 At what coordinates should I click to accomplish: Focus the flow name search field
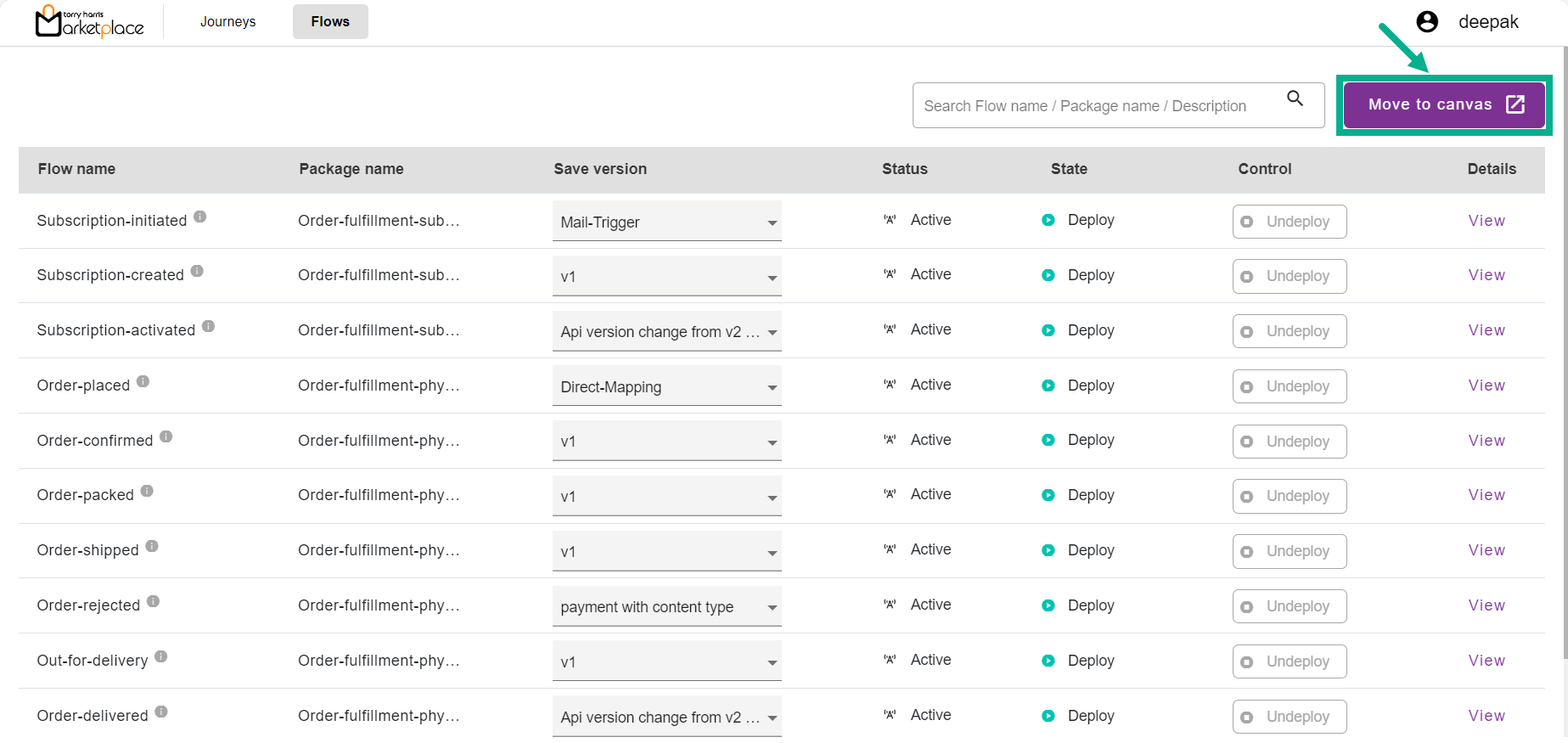(x=1095, y=106)
